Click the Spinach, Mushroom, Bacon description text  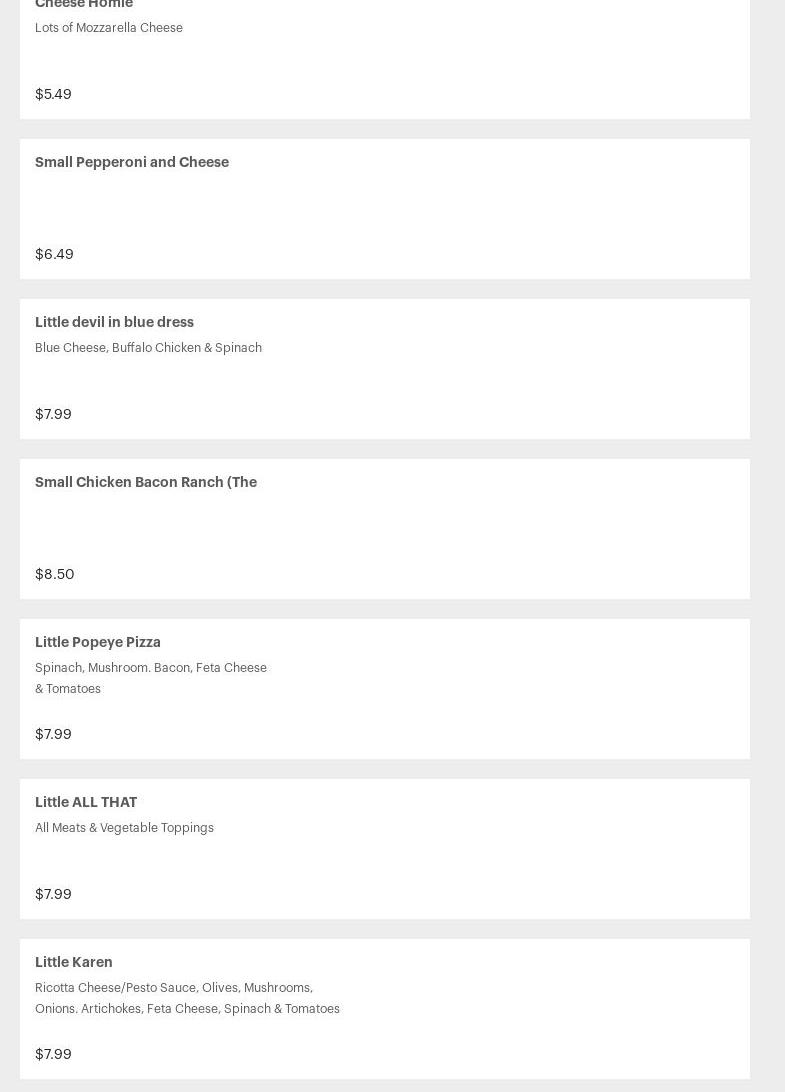click(150, 678)
